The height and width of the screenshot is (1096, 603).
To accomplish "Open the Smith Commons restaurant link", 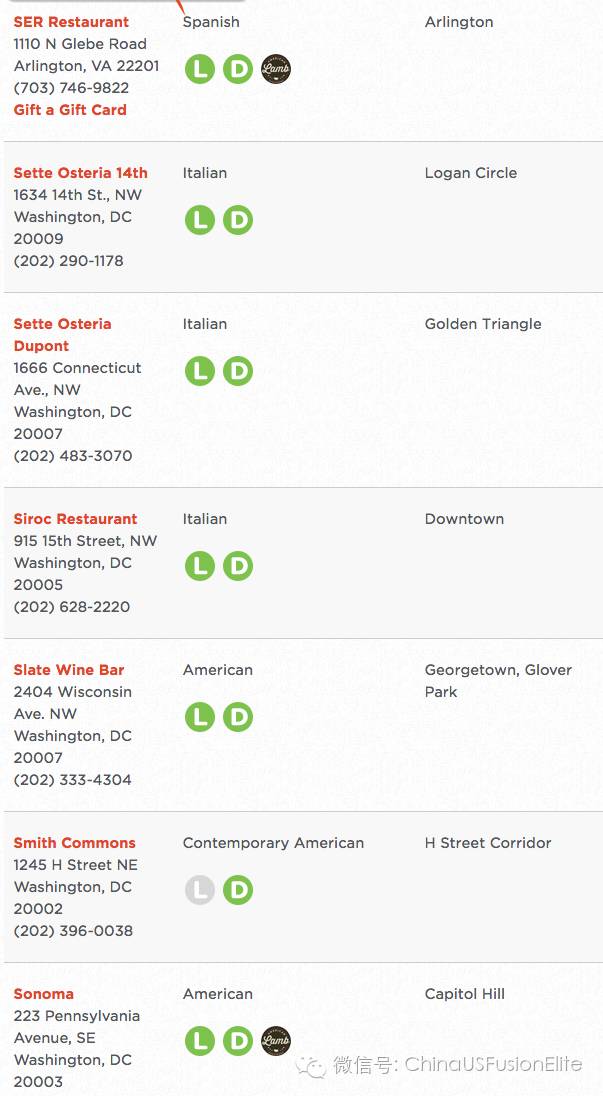I will [x=75, y=843].
